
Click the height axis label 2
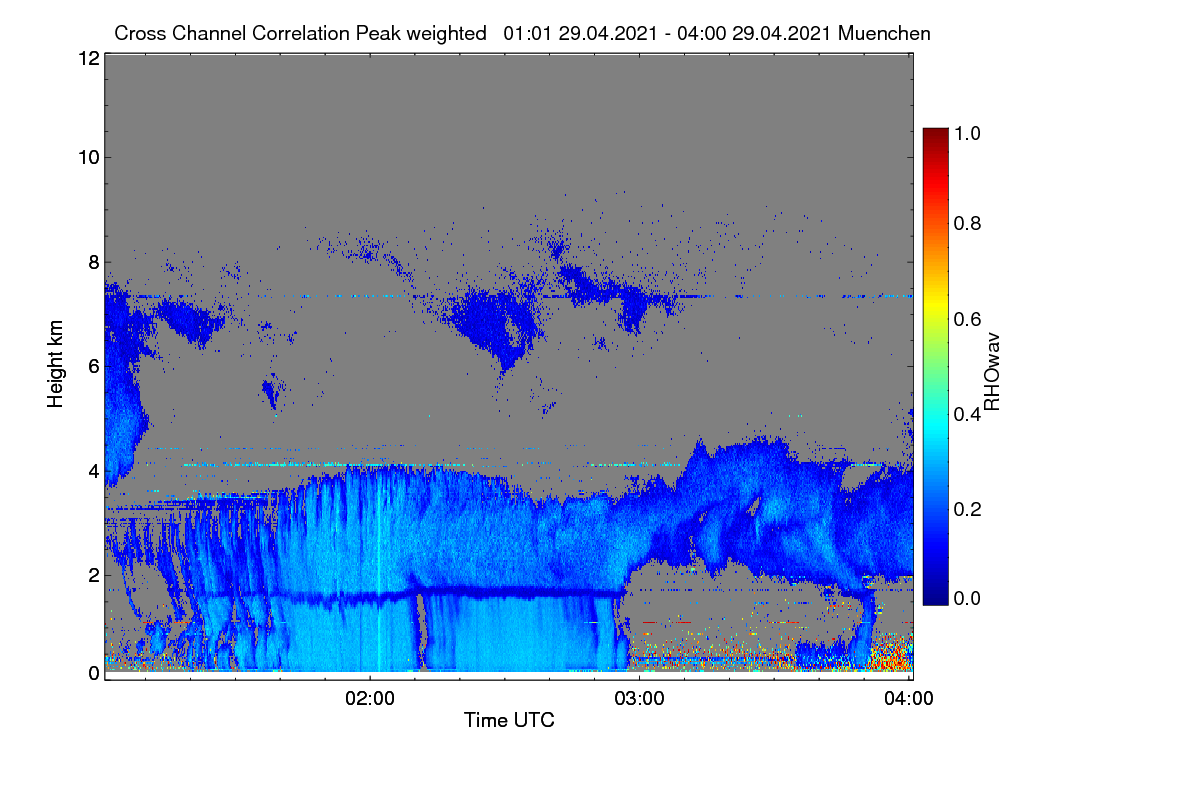click(x=92, y=575)
